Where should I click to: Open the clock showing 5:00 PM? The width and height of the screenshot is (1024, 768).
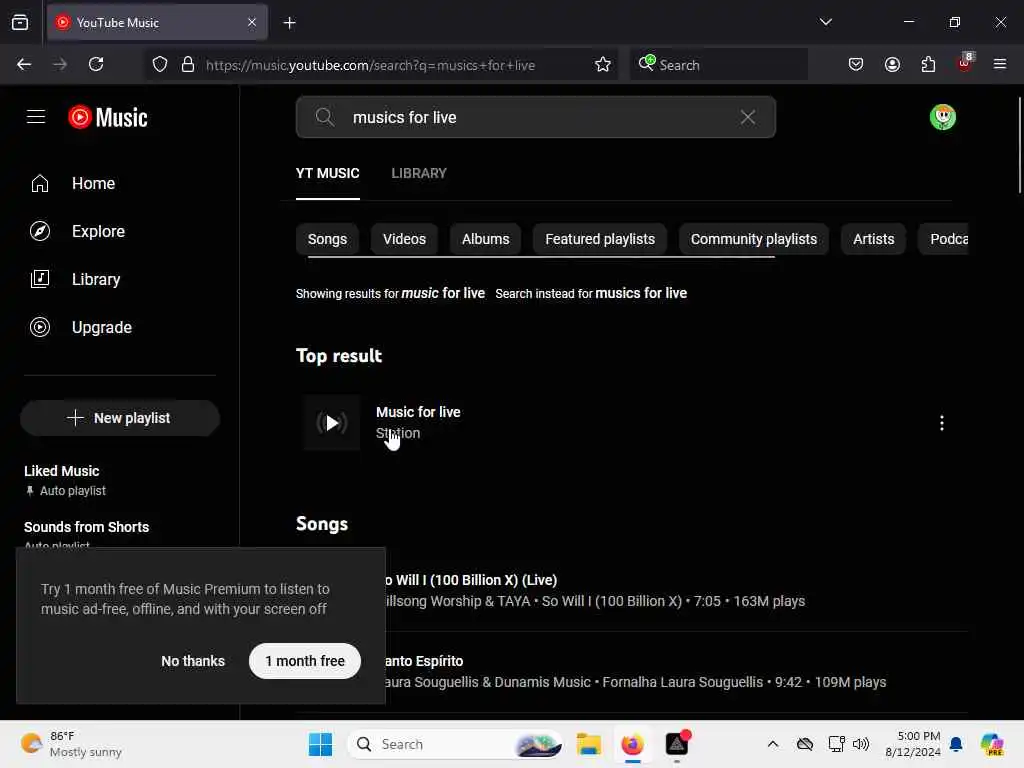coord(912,744)
